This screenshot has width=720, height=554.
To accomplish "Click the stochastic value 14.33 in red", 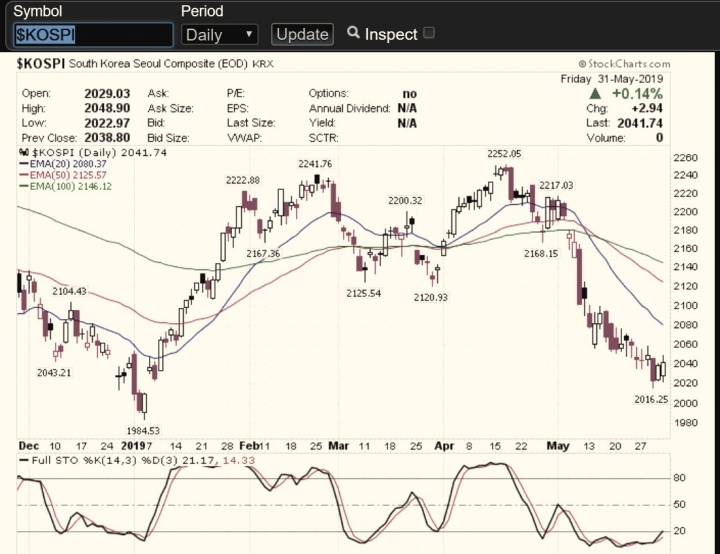I will (238, 460).
